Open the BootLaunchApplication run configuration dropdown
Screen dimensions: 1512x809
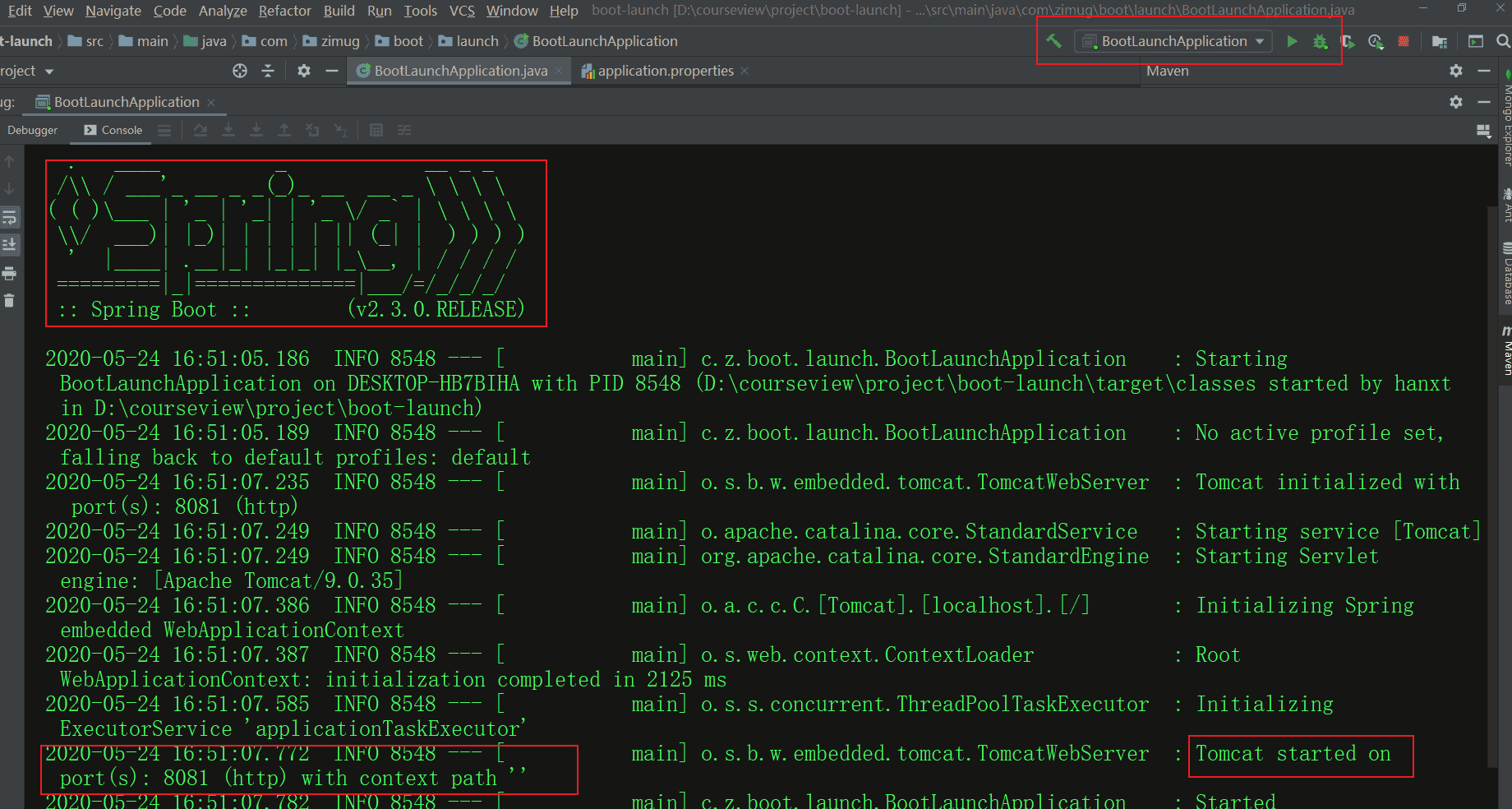(x=1173, y=41)
